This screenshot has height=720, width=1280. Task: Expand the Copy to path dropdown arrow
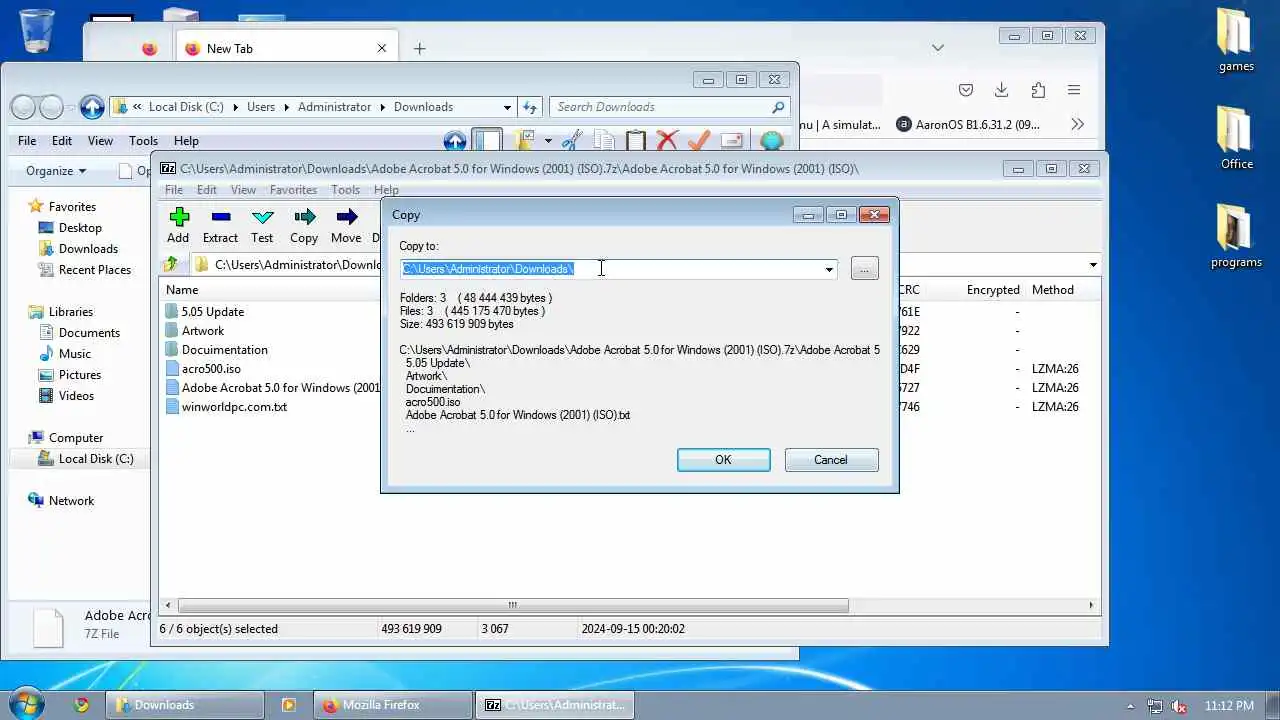tap(829, 269)
